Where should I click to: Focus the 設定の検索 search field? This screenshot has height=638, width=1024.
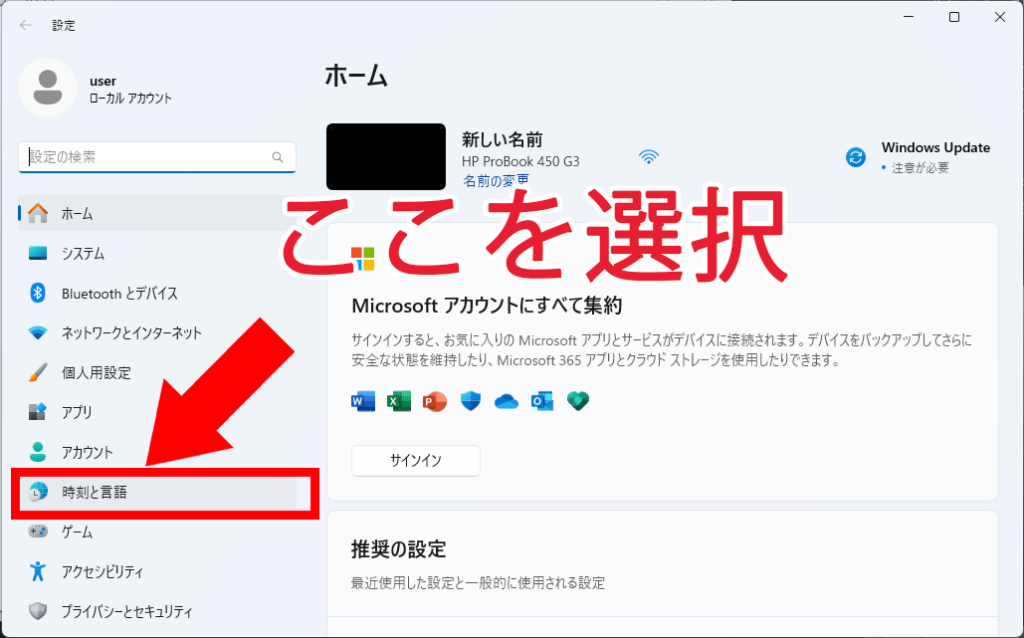tap(157, 157)
